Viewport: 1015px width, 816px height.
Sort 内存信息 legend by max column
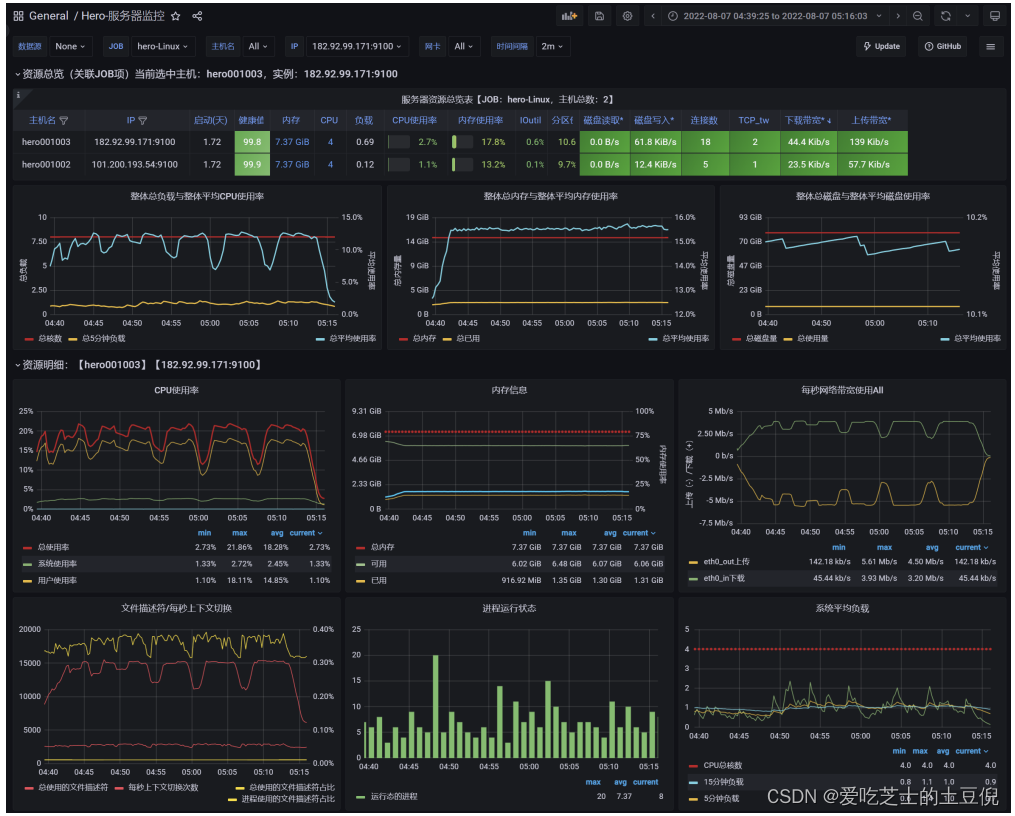coord(569,533)
